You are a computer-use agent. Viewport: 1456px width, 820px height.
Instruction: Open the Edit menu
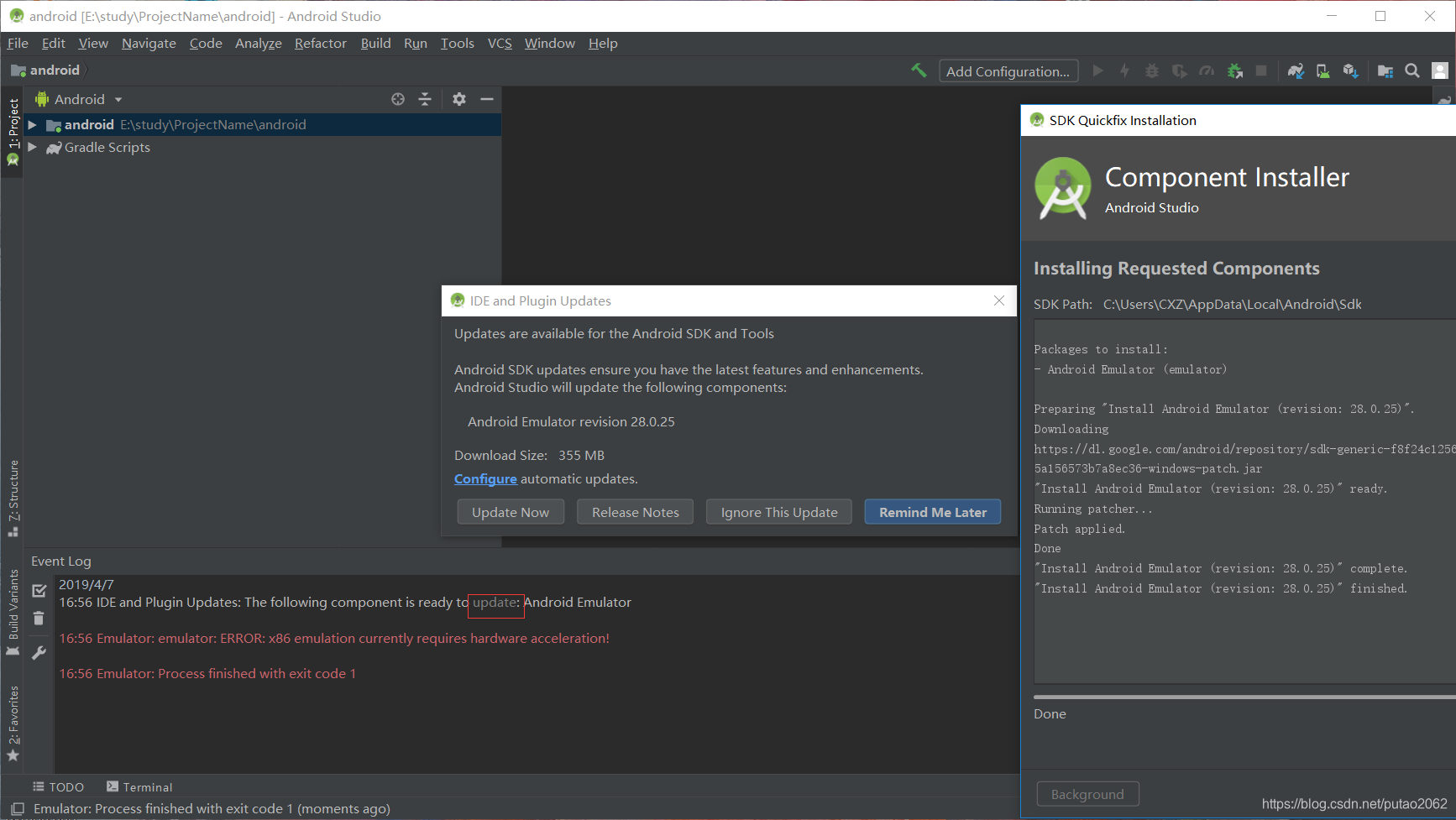coord(54,43)
